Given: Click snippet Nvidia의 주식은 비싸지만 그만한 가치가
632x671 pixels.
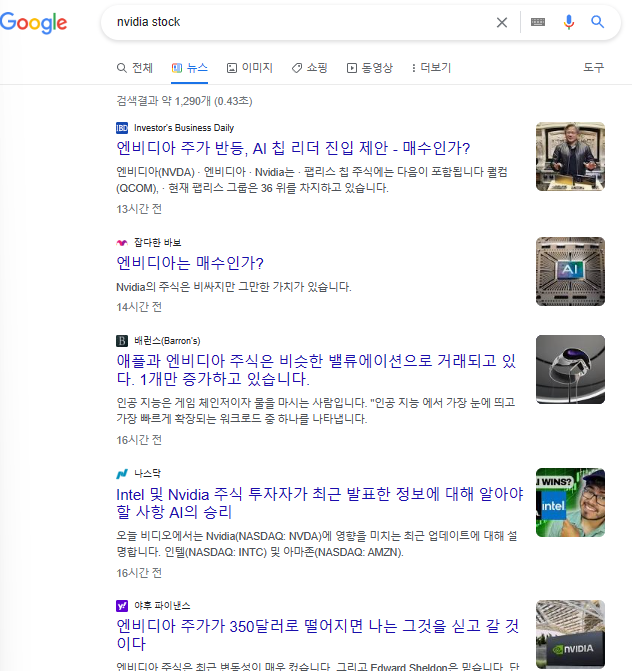Looking at the screenshot, I should (x=234, y=287).
